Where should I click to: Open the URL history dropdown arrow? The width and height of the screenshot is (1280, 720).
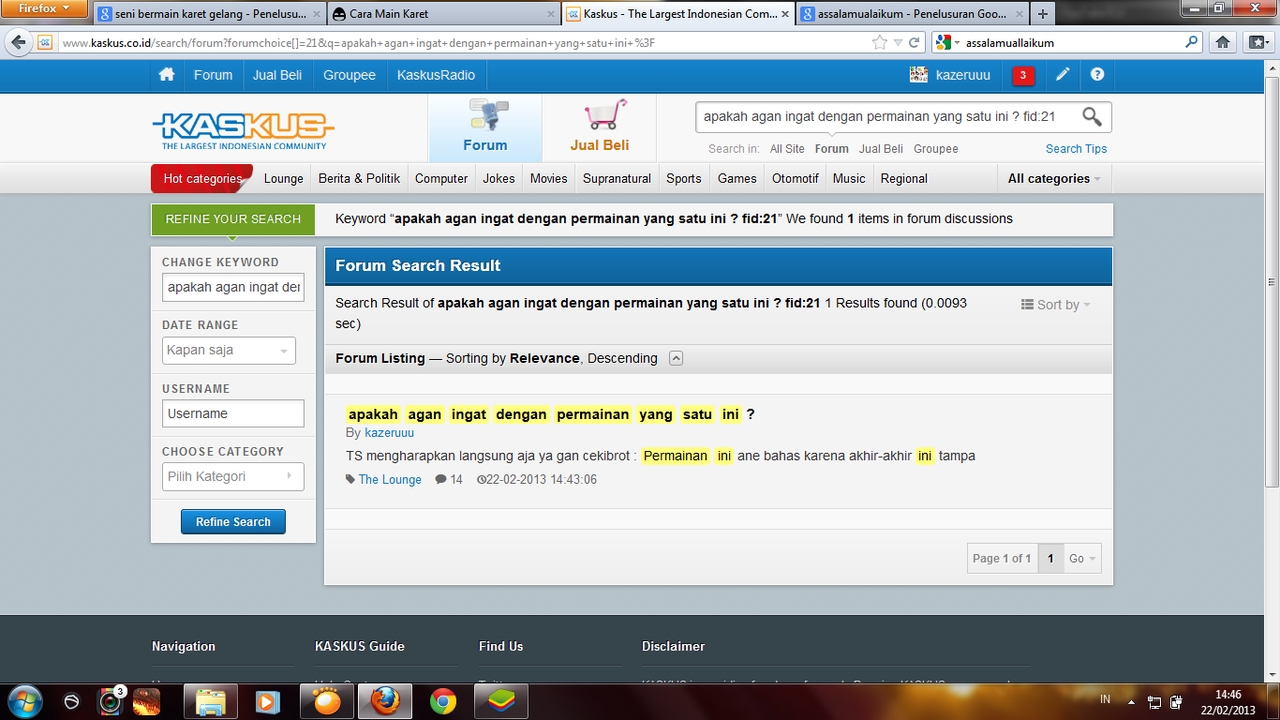[898, 43]
